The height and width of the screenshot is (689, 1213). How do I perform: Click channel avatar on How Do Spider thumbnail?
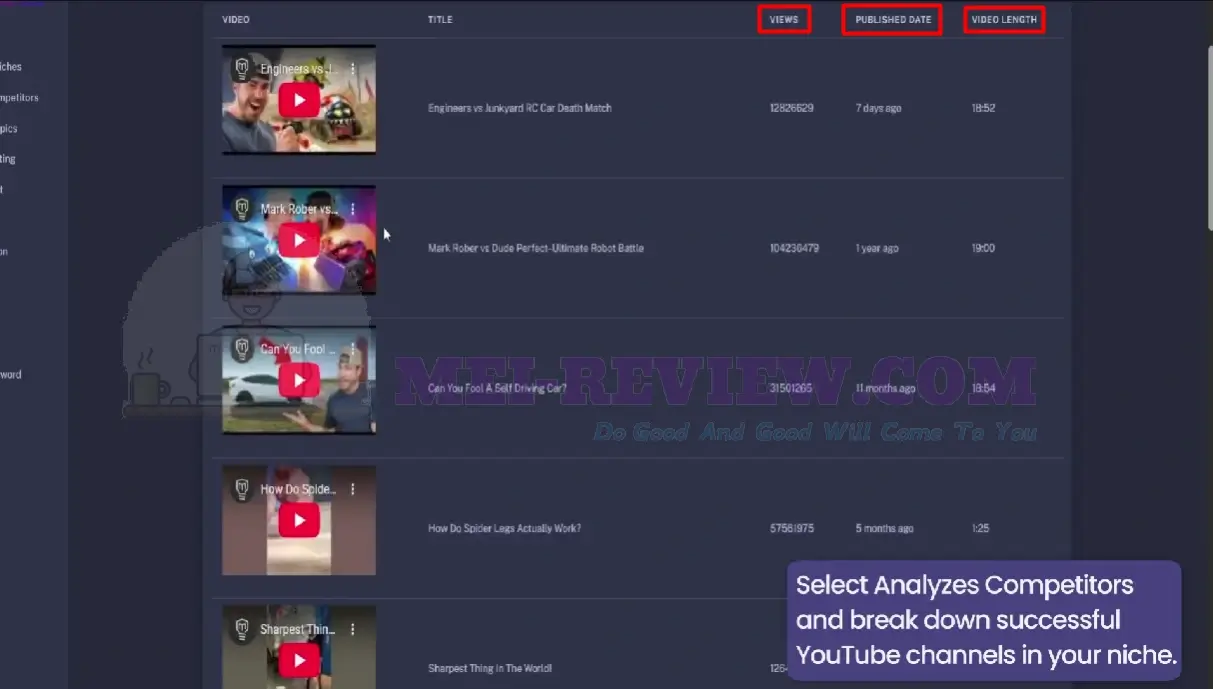click(x=240, y=489)
